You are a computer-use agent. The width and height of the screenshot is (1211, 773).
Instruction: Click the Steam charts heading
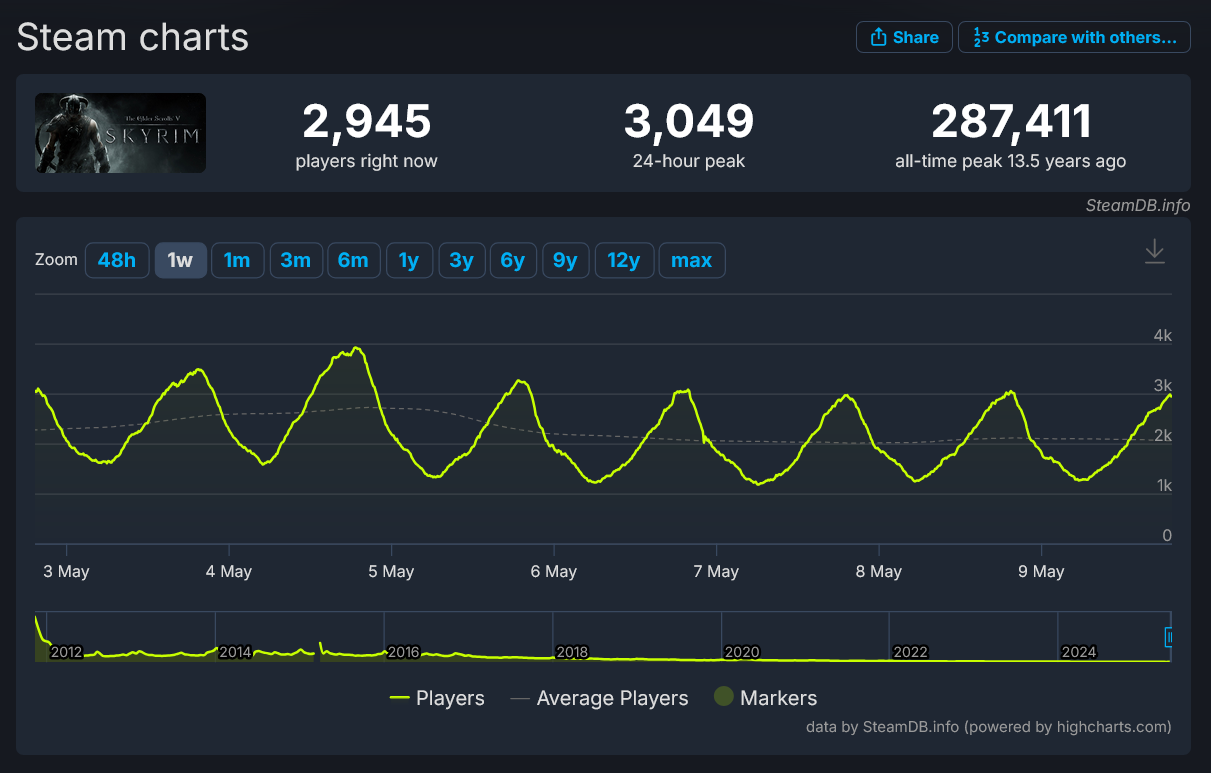point(133,38)
